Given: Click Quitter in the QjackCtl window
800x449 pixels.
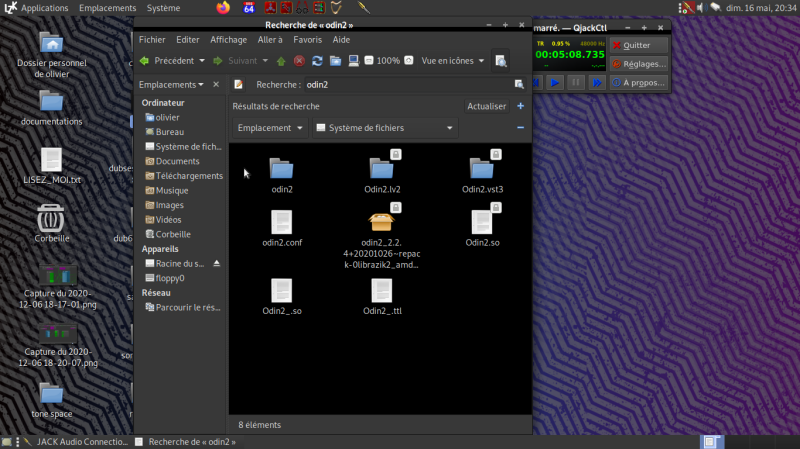Looking at the screenshot, I should [638, 45].
